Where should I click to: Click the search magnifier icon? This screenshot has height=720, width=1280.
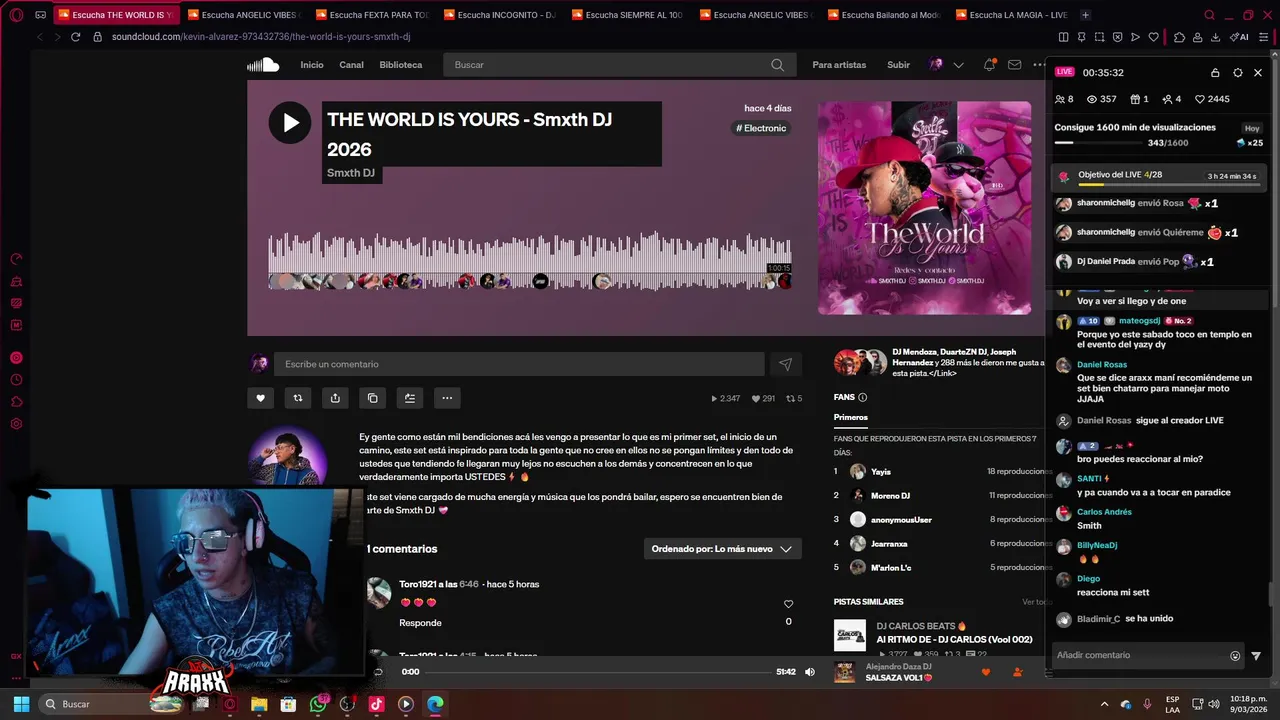[x=777, y=65]
